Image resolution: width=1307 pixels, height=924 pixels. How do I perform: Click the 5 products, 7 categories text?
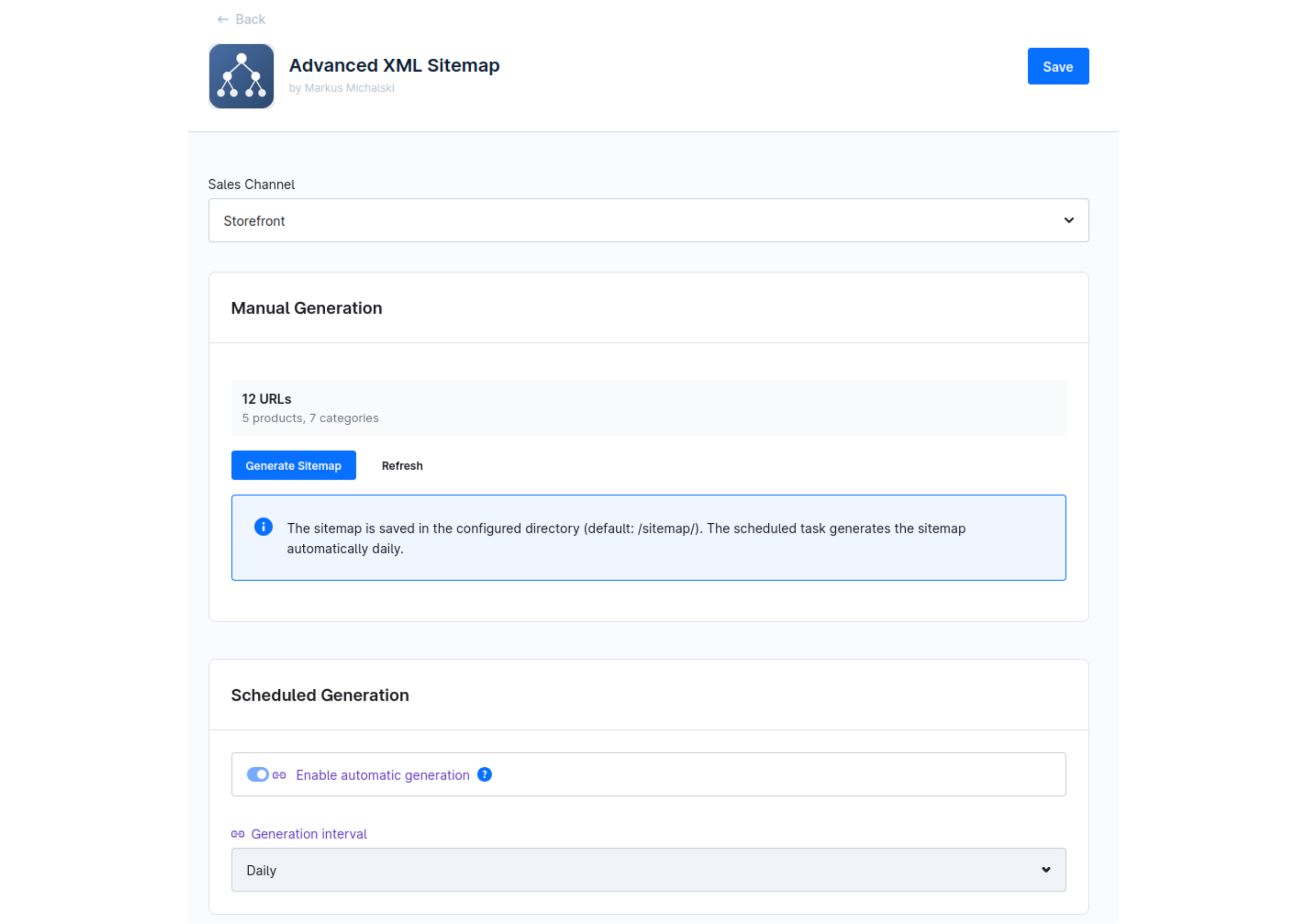tap(310, 419)
